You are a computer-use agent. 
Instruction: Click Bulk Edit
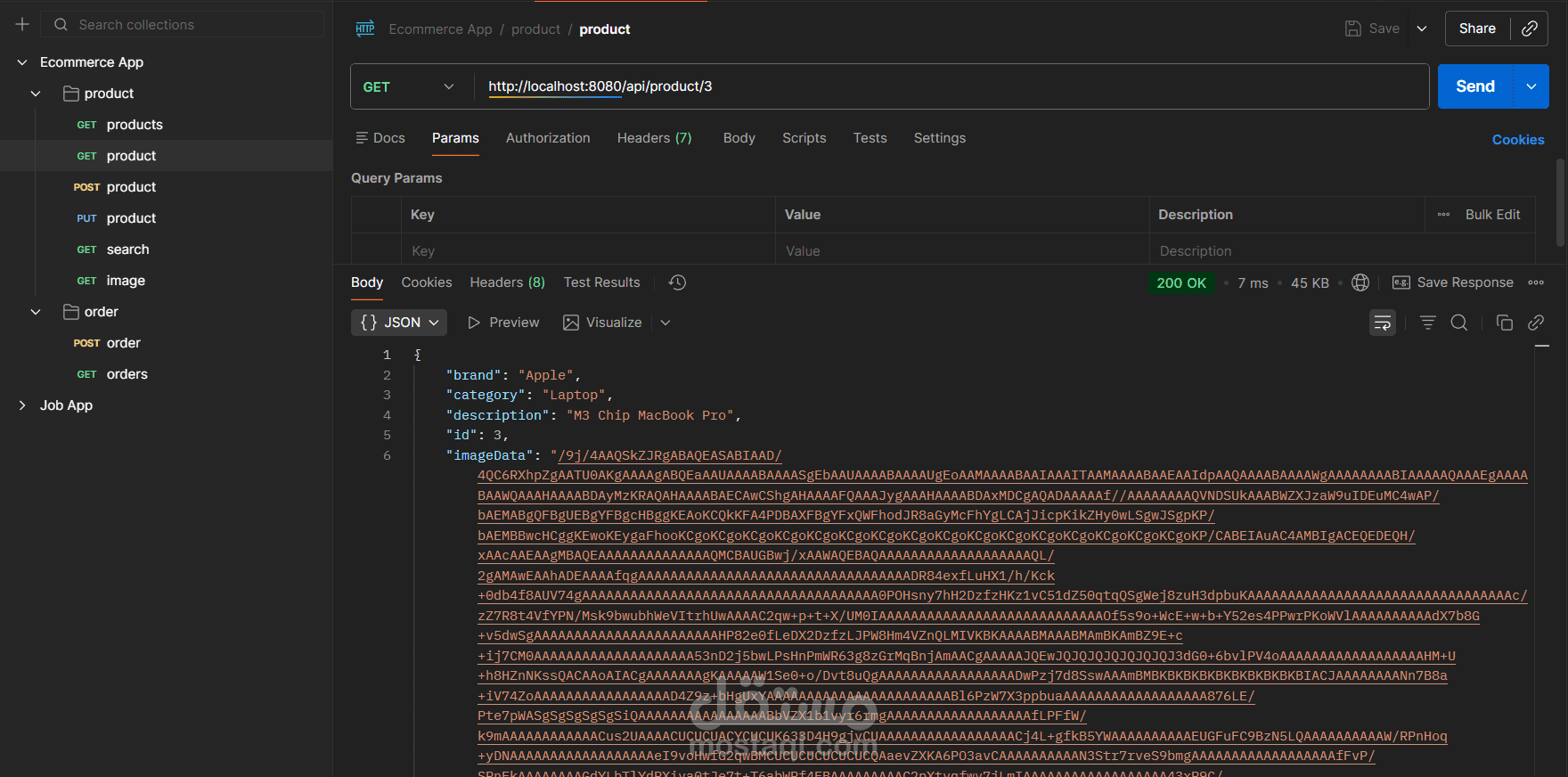[1492, 215]
